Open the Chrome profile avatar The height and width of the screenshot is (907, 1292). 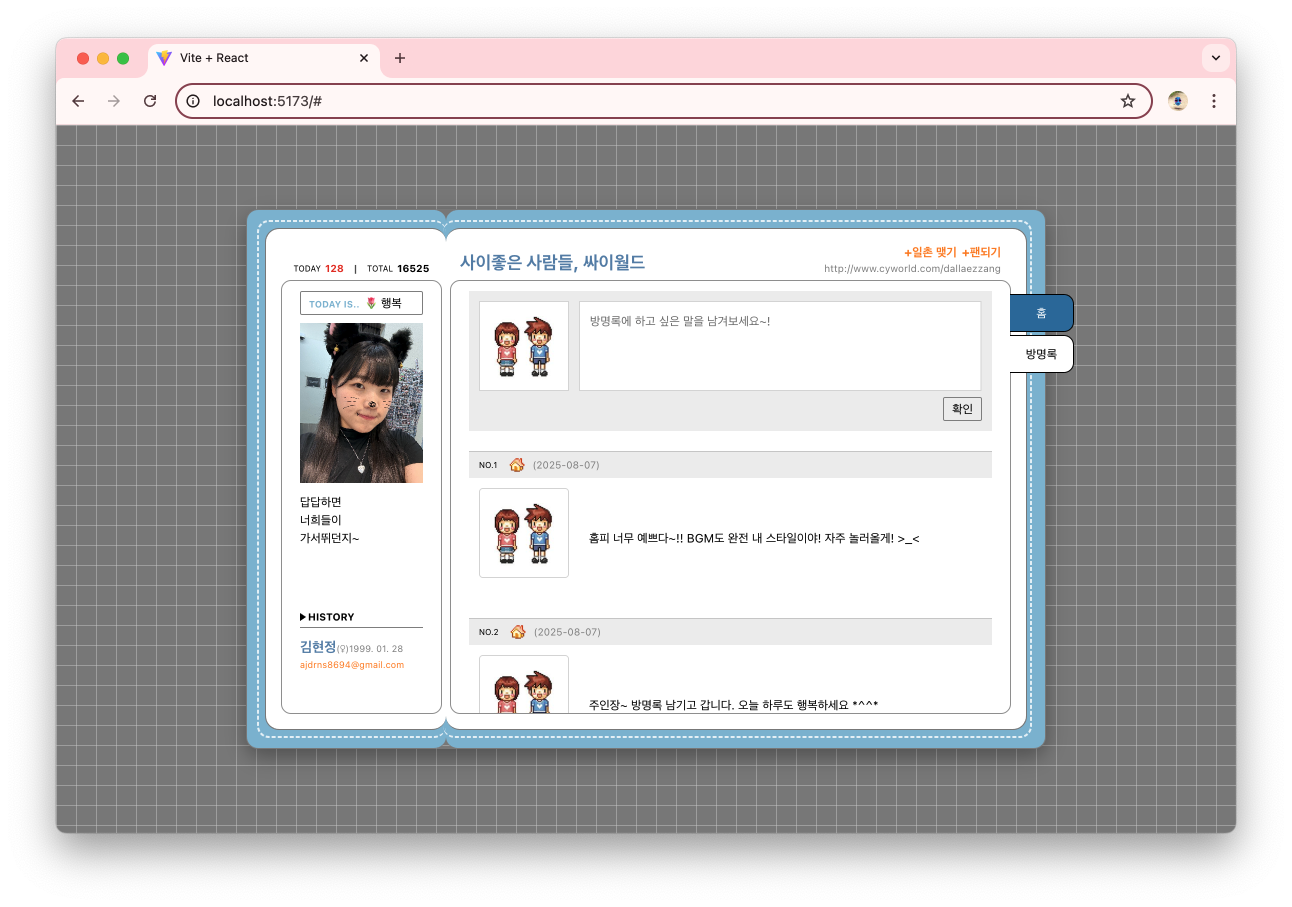point(1178,101)
